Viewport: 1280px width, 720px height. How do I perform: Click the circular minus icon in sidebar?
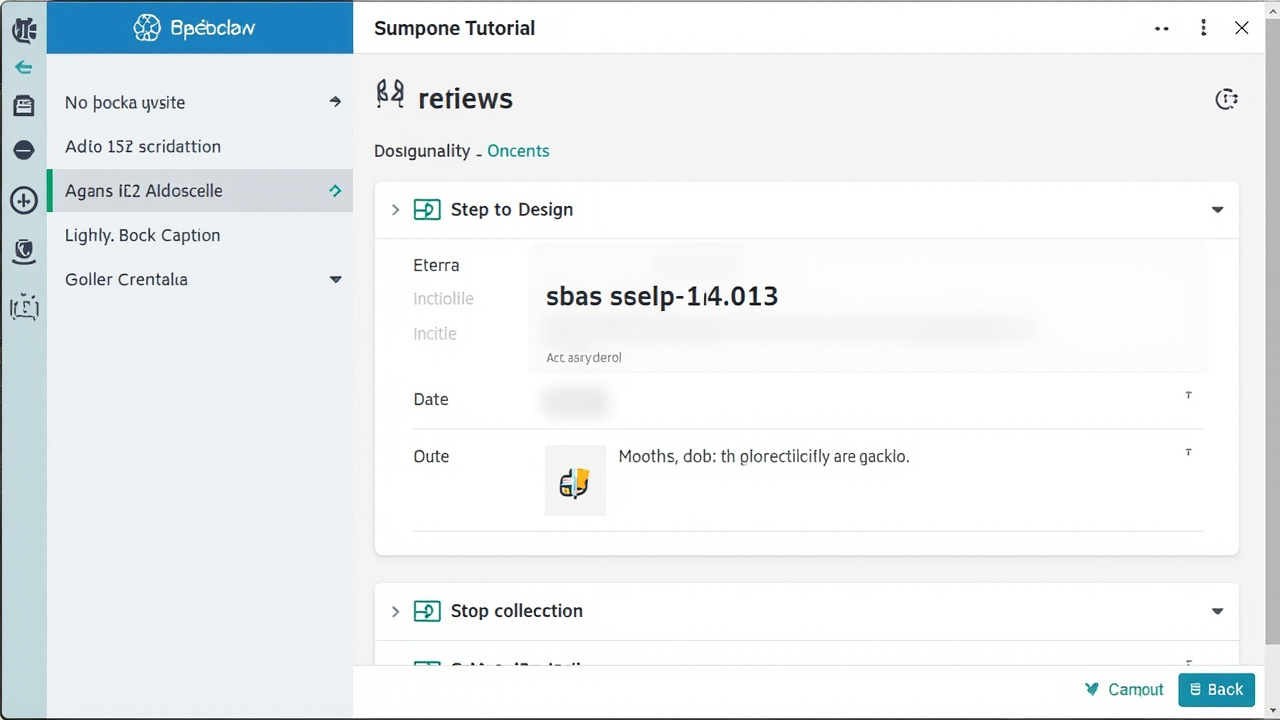click(x=23, y=150)
